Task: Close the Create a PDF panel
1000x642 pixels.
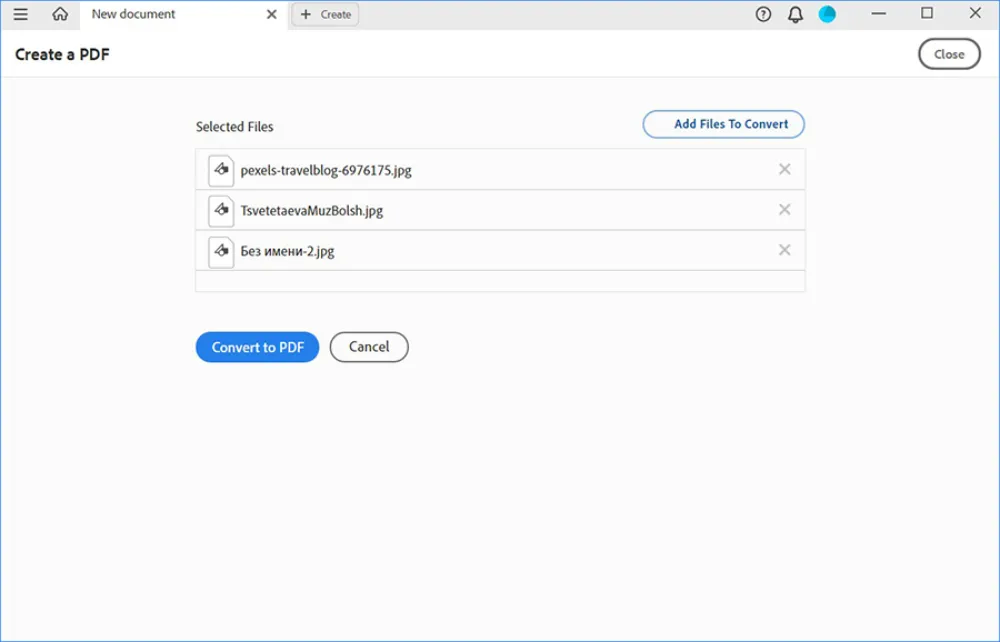Action: 949,54
